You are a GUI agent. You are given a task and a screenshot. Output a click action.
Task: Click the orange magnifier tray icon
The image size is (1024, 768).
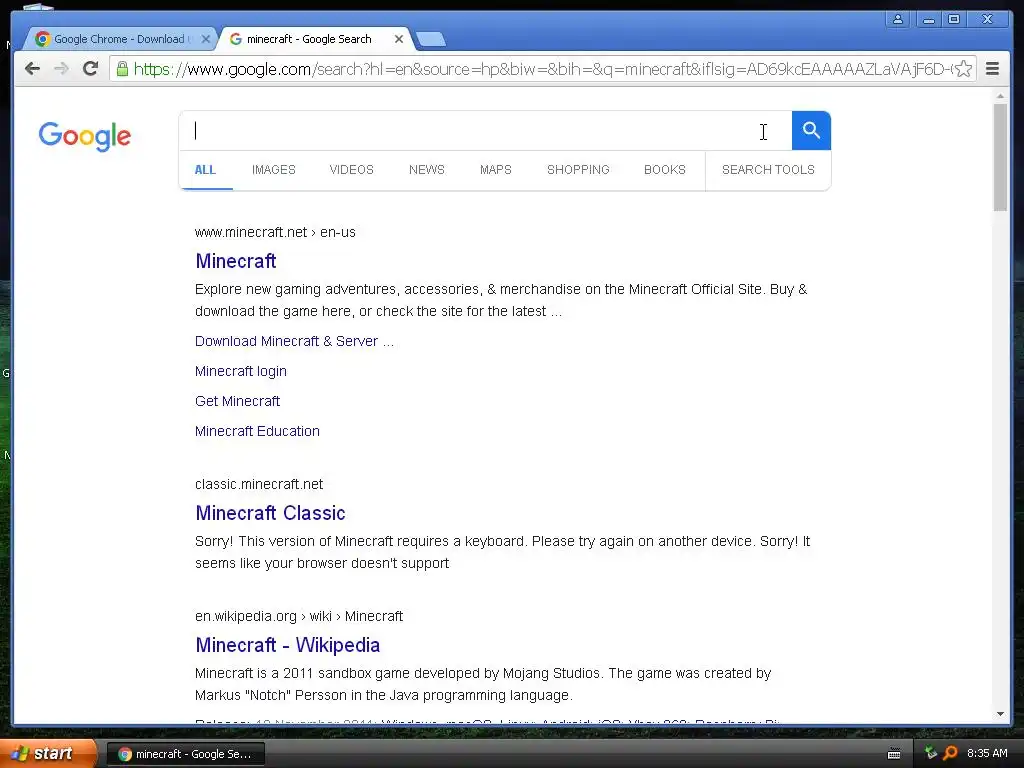tap(950, 753)
